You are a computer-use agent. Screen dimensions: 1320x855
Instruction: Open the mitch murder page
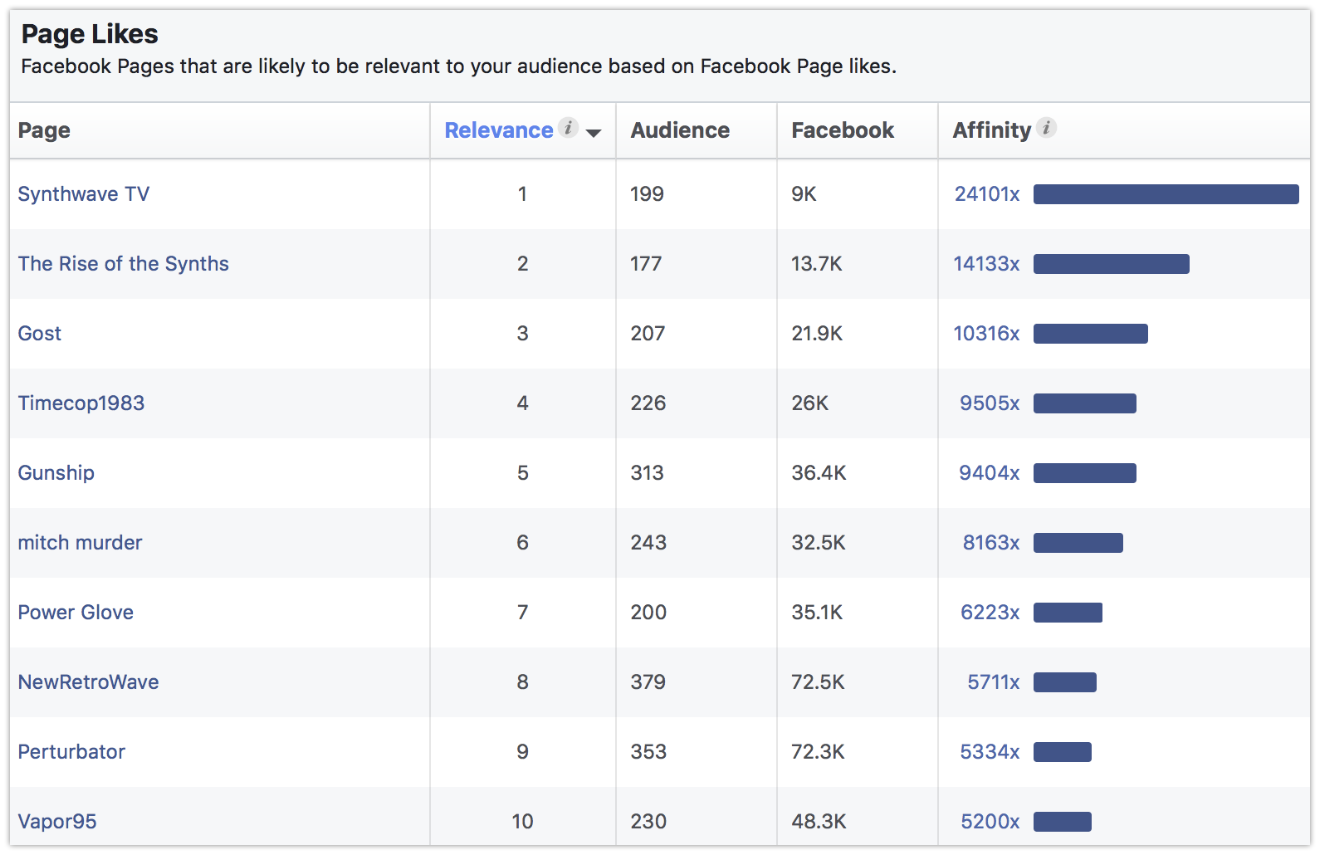click(80, 542)
